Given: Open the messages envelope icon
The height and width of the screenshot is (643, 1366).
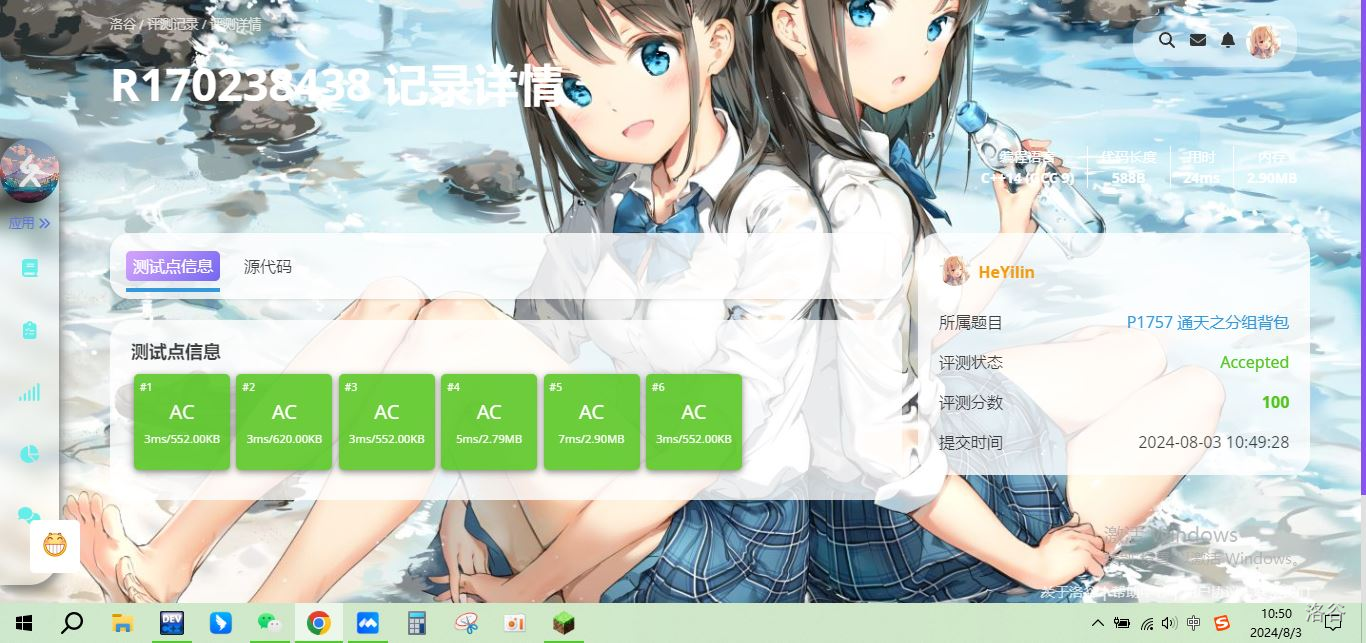Looking at the screenshot, I should pos(1198,40).
